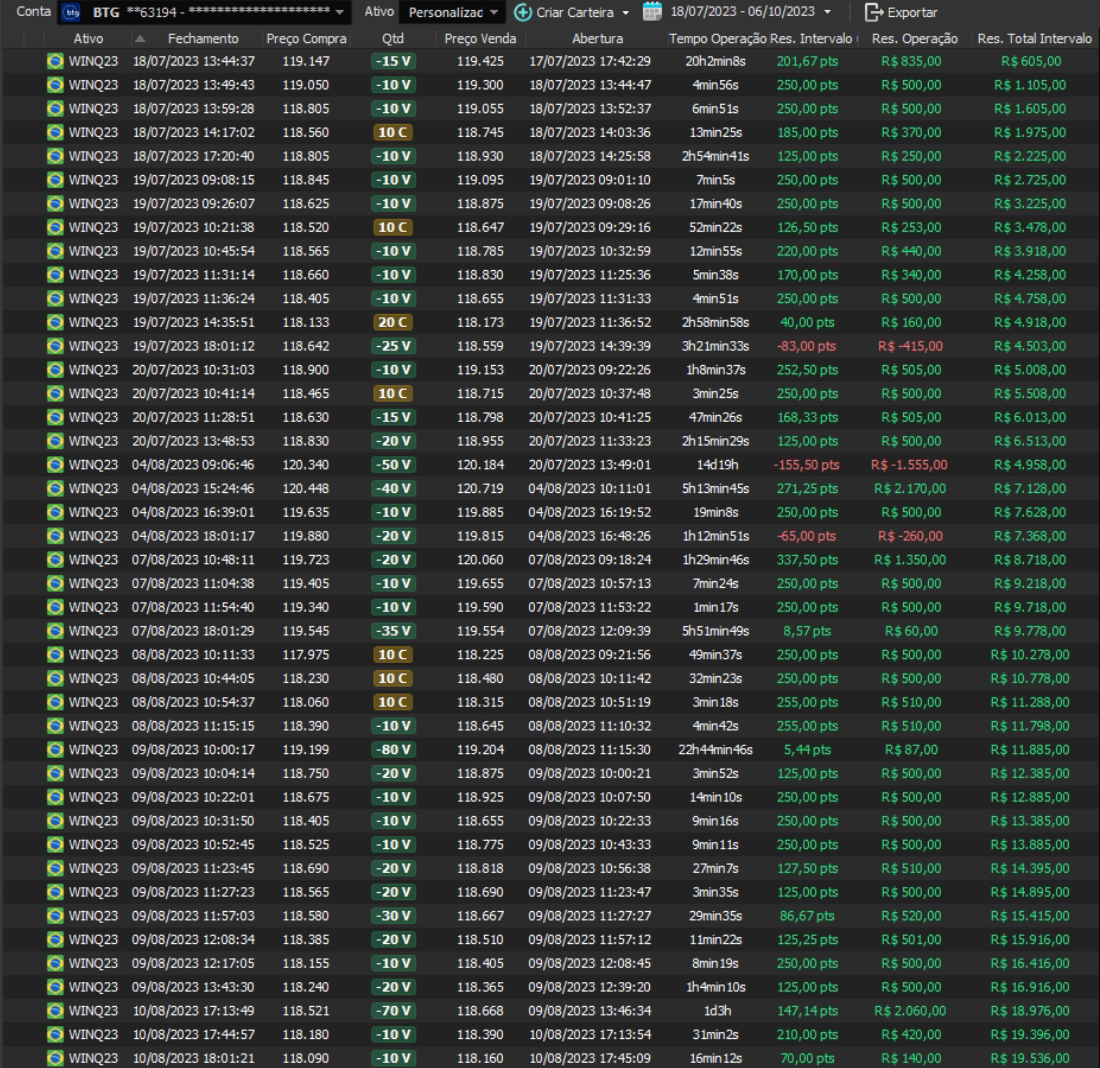Image resolution: width=1100 pixels, height=1068 pixels.
Task: Click the 80 V quantity badge
Action: 391,750
